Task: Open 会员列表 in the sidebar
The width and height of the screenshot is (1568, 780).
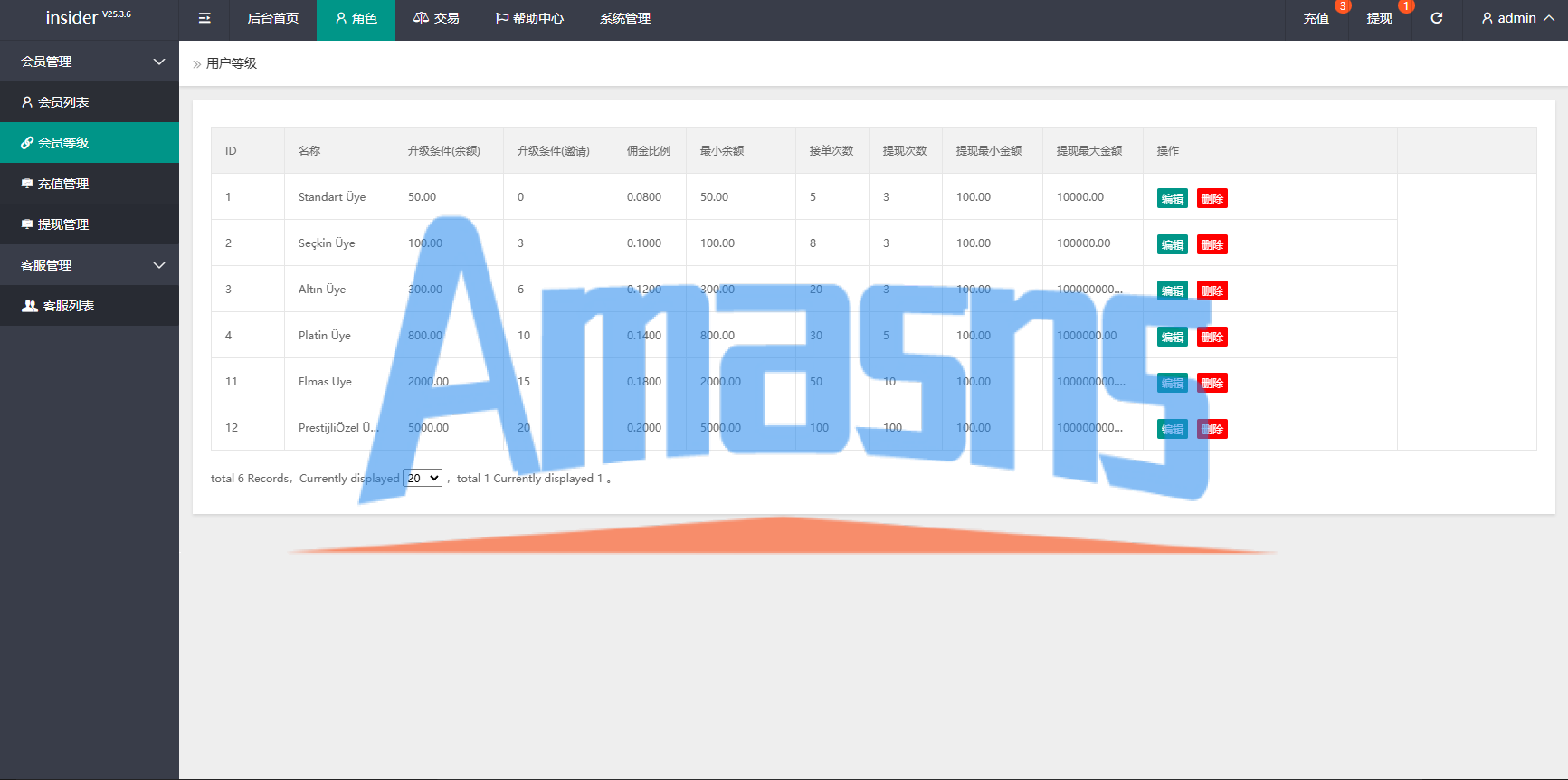Action: click(x=90, y=102)
